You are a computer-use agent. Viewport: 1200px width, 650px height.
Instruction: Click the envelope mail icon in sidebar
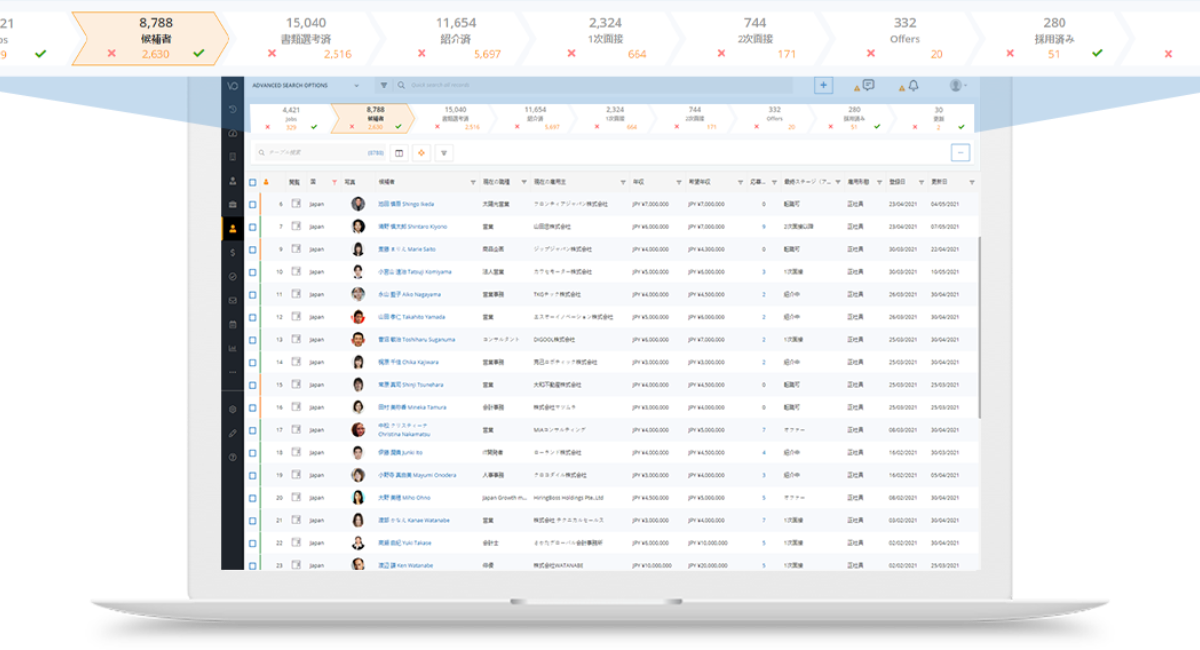pyautogui.click(x=233, y=300)
